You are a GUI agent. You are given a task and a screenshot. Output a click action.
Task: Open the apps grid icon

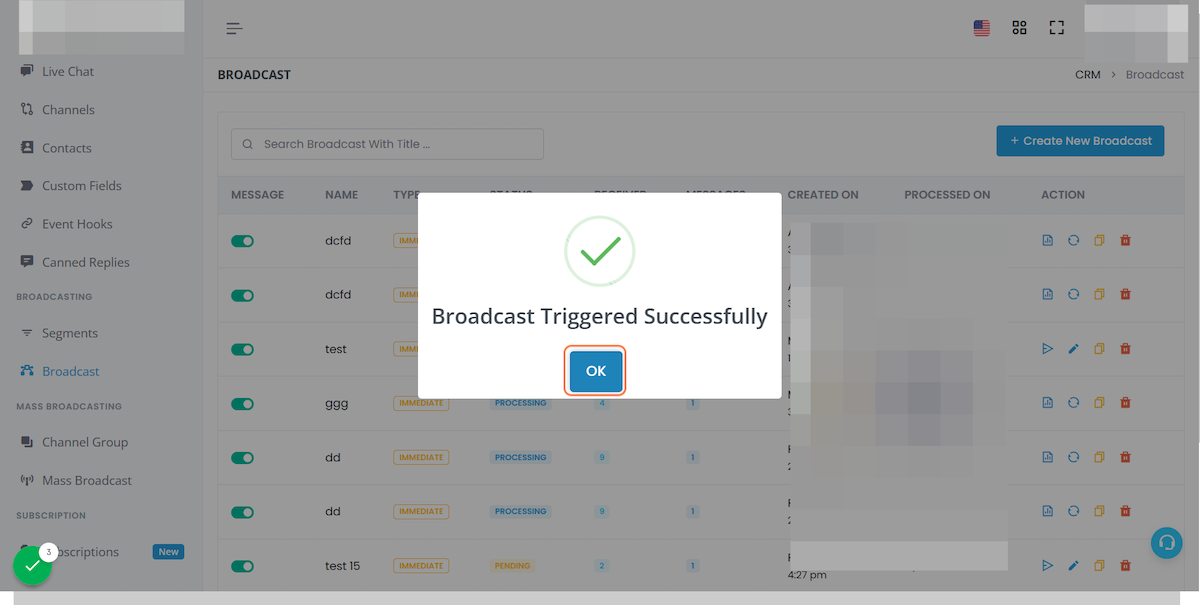click(1020, 28)
